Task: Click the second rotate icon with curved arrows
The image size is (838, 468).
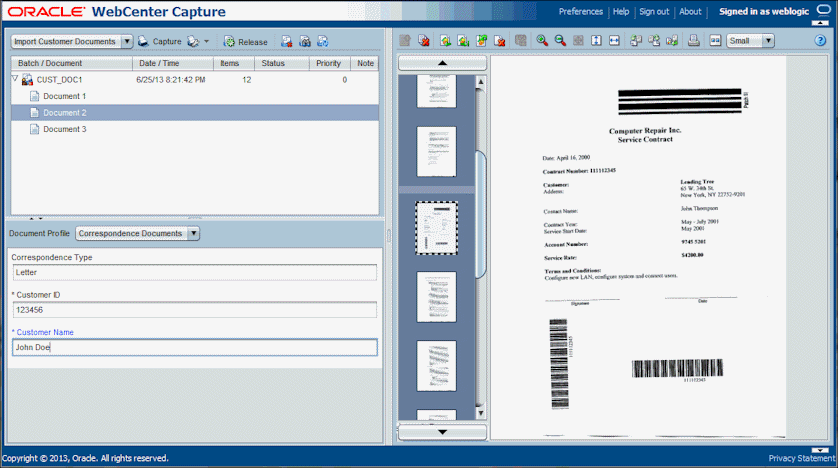Action: tap(654, 41)
